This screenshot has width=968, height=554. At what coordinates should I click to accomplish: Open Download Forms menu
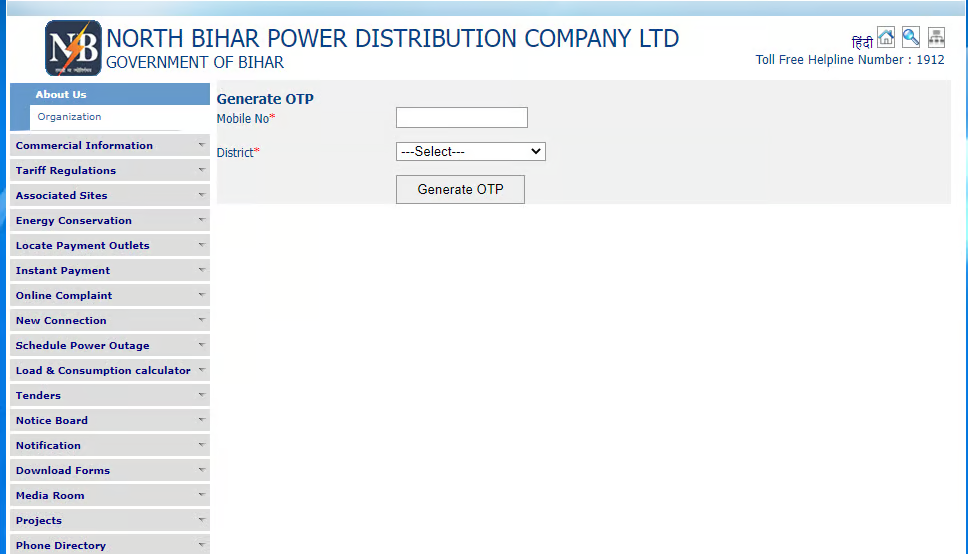pyautogui.click(x=110, y=470)
